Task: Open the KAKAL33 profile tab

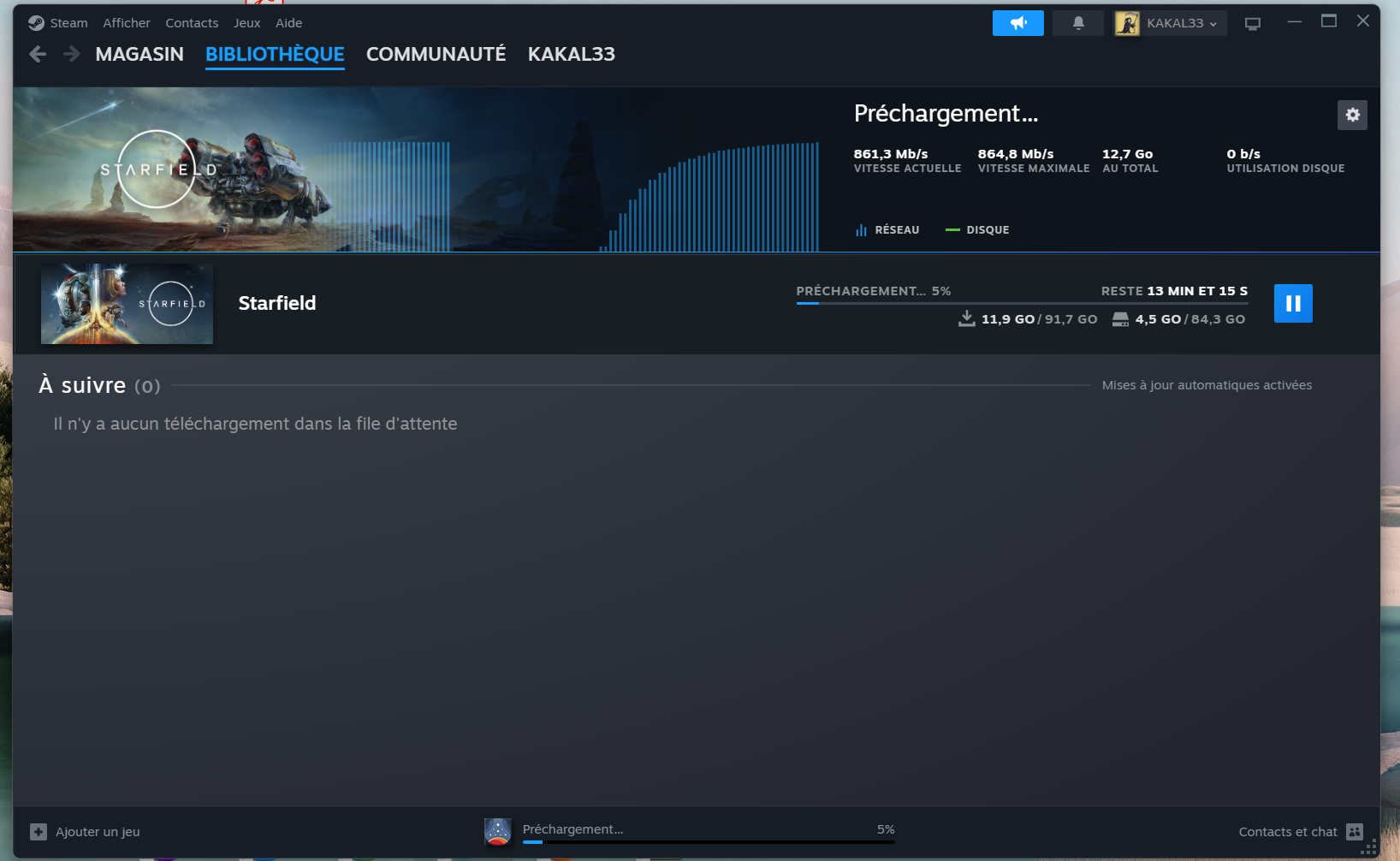Action: [571, 54]
